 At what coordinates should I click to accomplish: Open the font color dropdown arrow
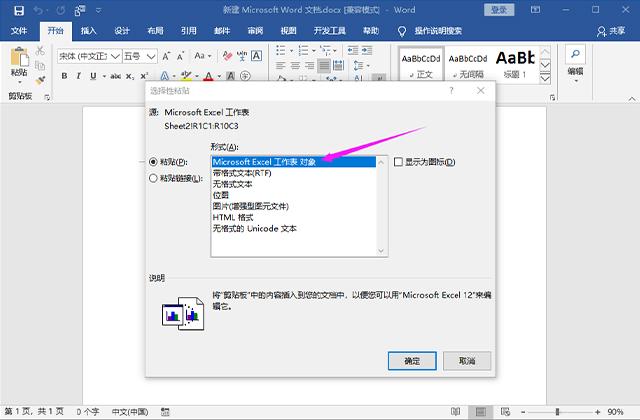(219, 76)
